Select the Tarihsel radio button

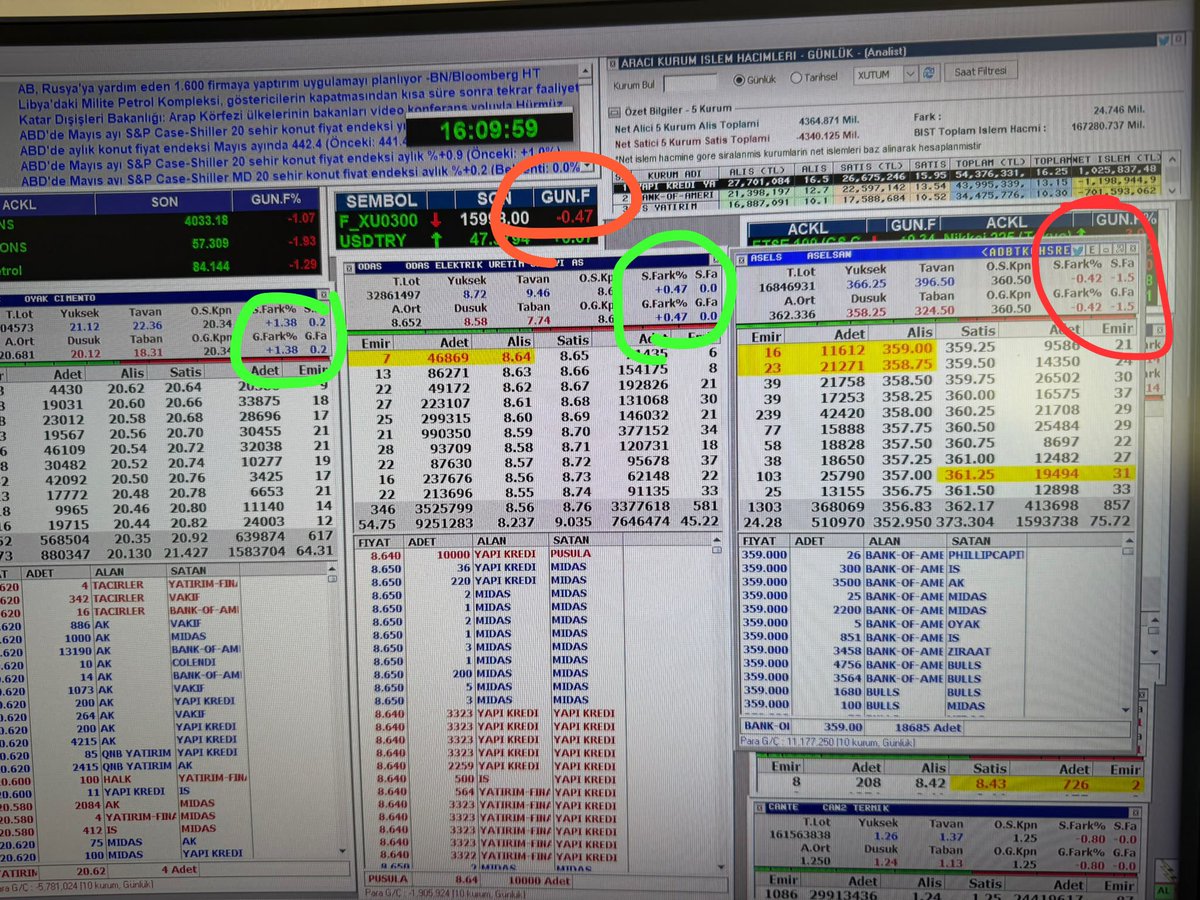[x=796, y=78]
